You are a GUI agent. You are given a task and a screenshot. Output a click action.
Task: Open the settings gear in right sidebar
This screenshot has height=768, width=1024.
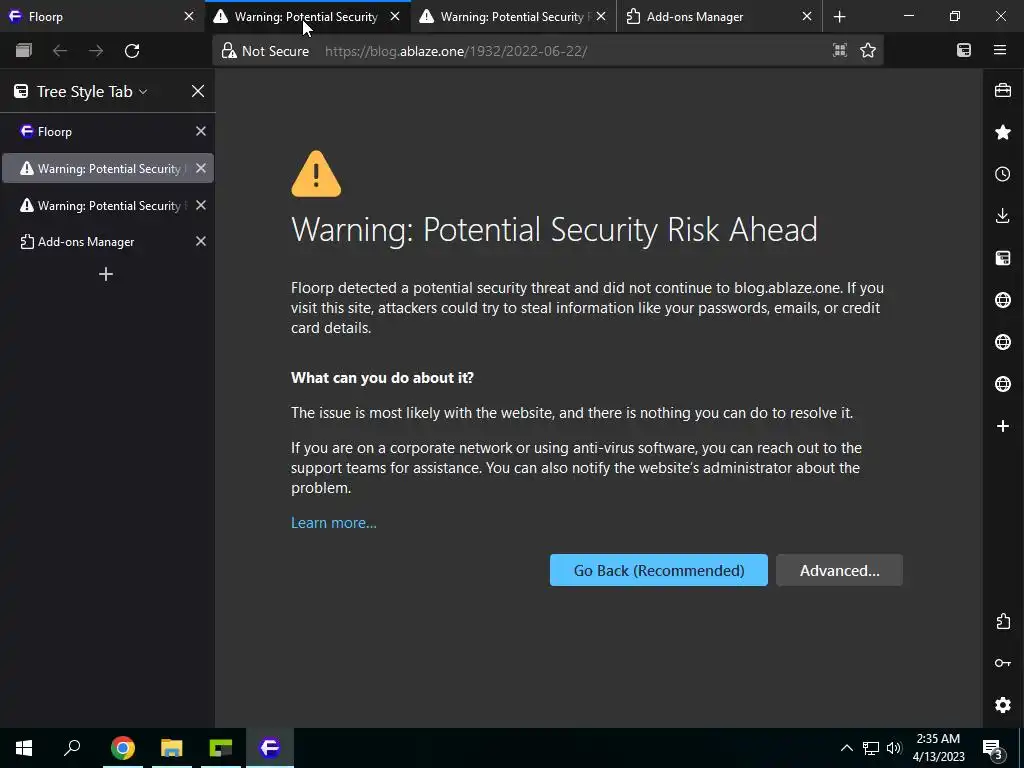[1003, 705]
